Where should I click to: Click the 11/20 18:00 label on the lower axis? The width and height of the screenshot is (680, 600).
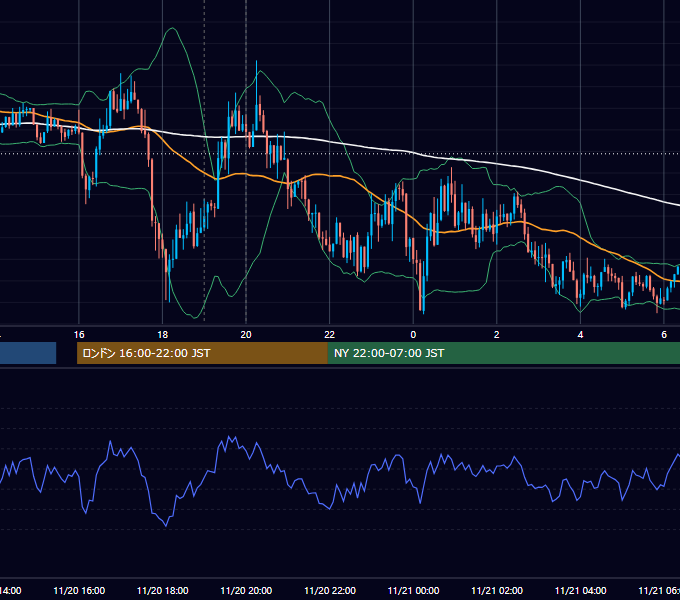pyautogui.click(x=163, y=591)
